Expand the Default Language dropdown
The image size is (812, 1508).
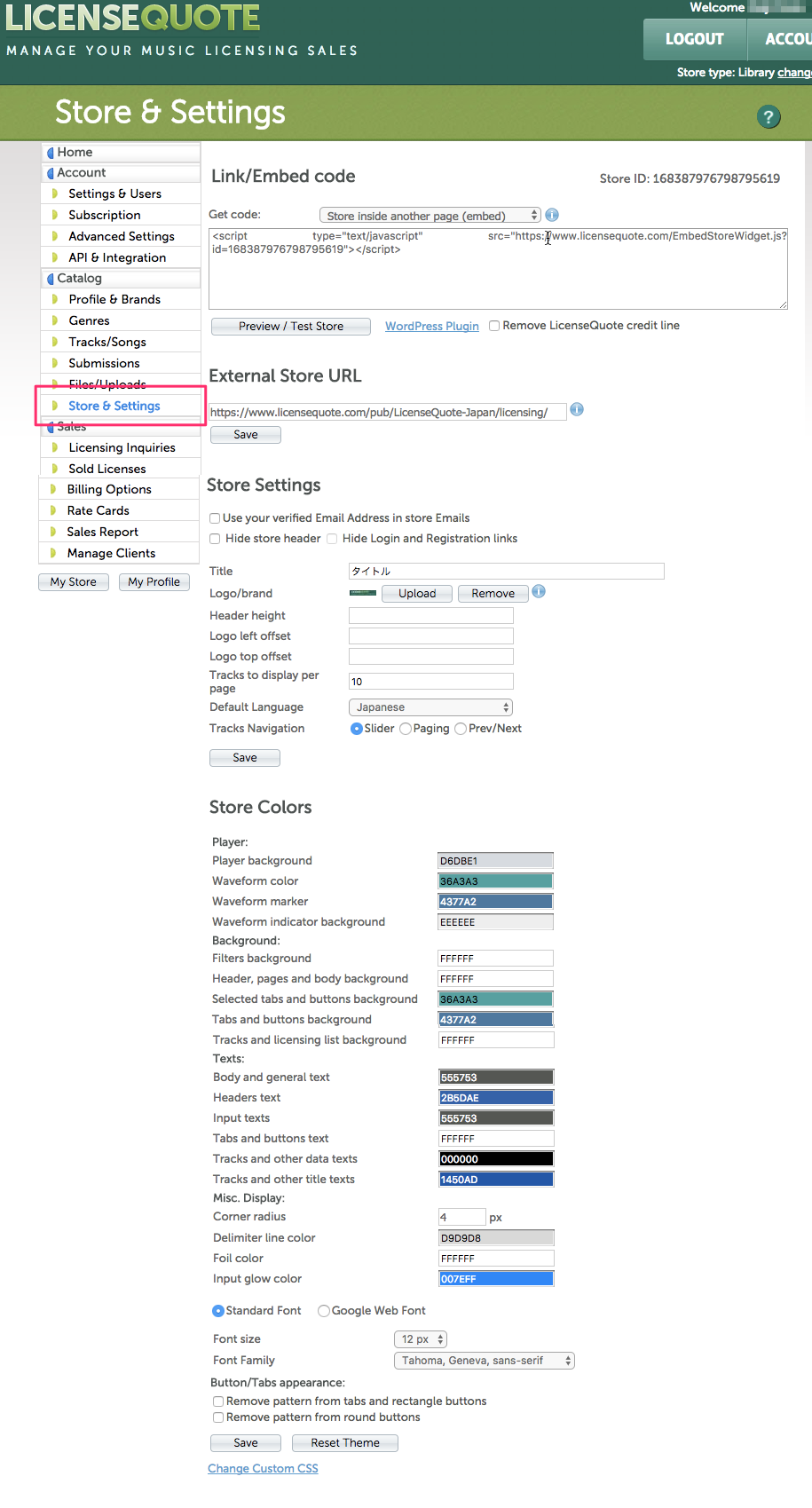[430, 707]
